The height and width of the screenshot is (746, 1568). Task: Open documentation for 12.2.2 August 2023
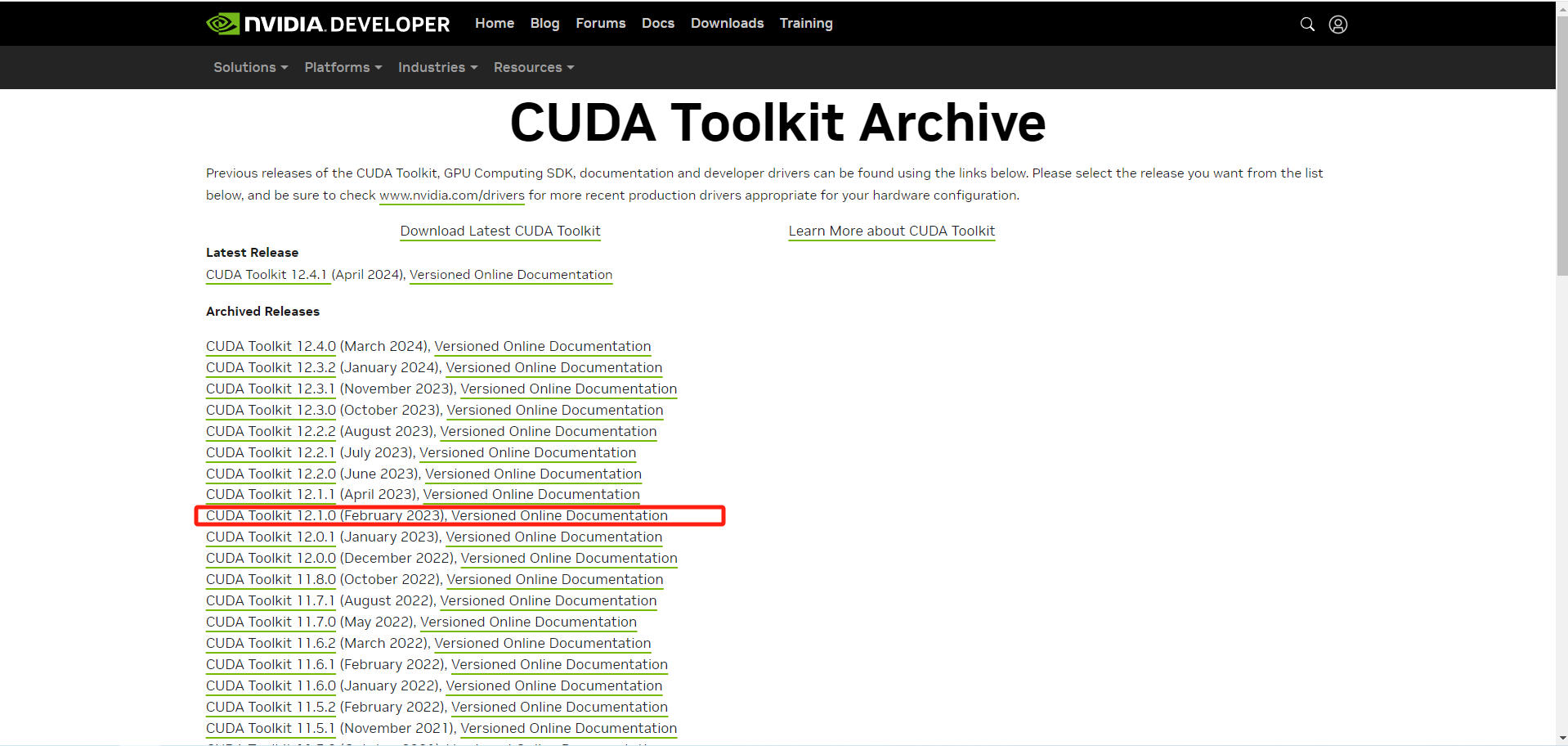[x=549, y=432]
